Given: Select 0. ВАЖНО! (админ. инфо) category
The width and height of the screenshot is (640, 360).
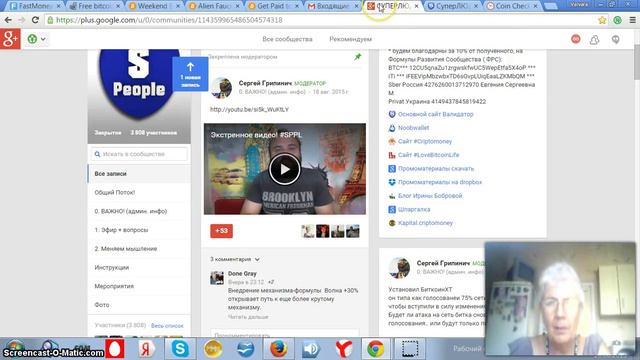Looking at the screenshot, I should click(x=139, y=211).
